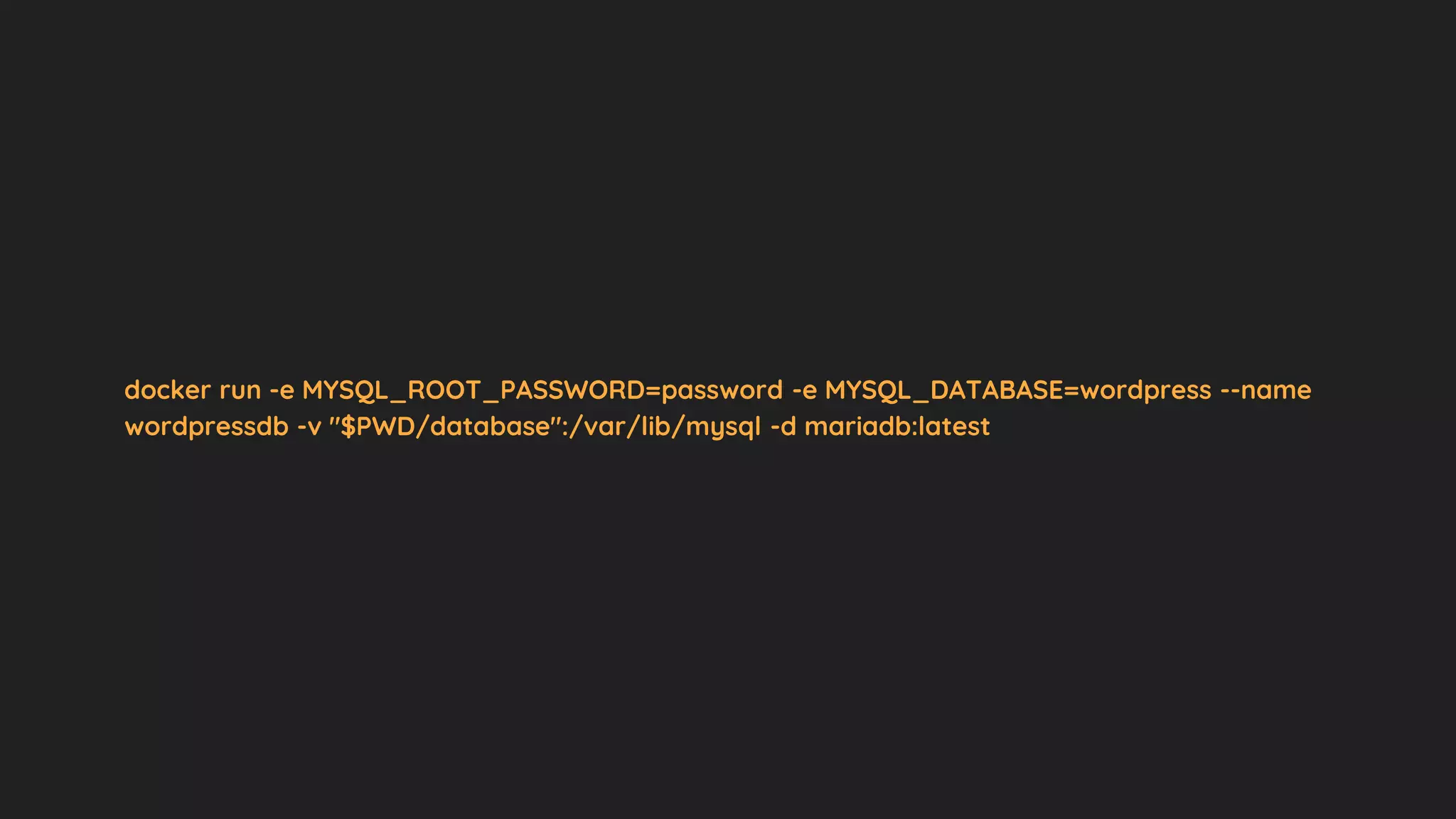Click the first "-e" flag after run
This screenshot has width=1456, height=819.
tap(282, 391)
